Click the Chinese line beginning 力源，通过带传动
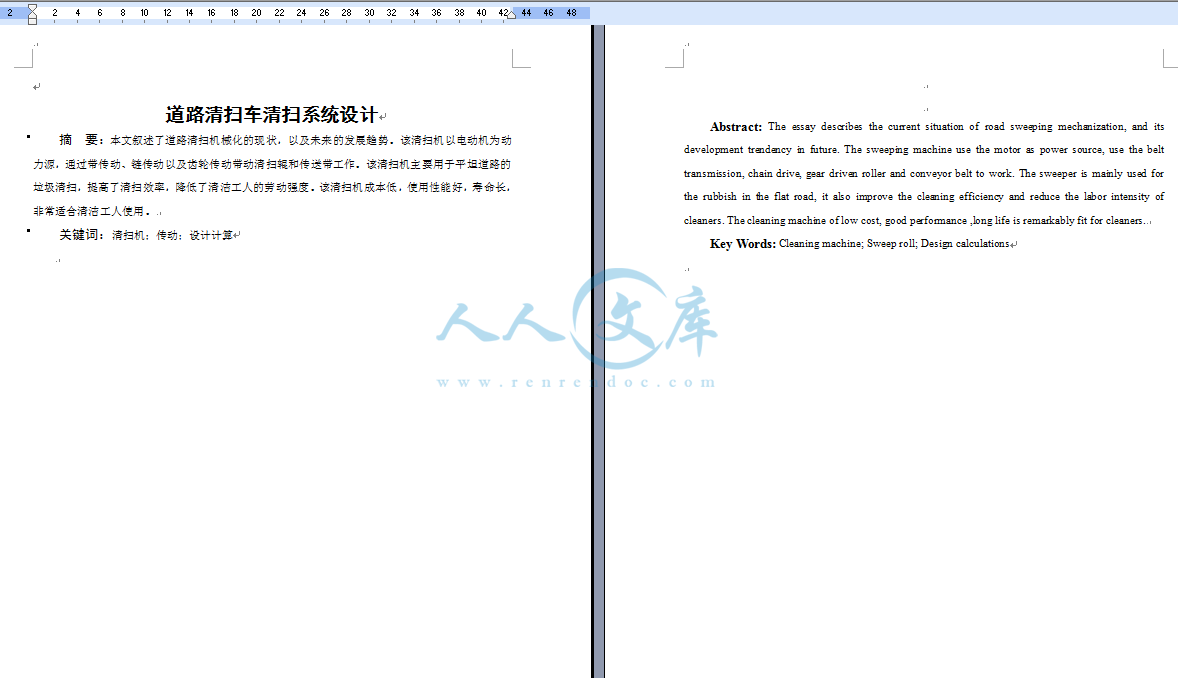 coord(272,164)
